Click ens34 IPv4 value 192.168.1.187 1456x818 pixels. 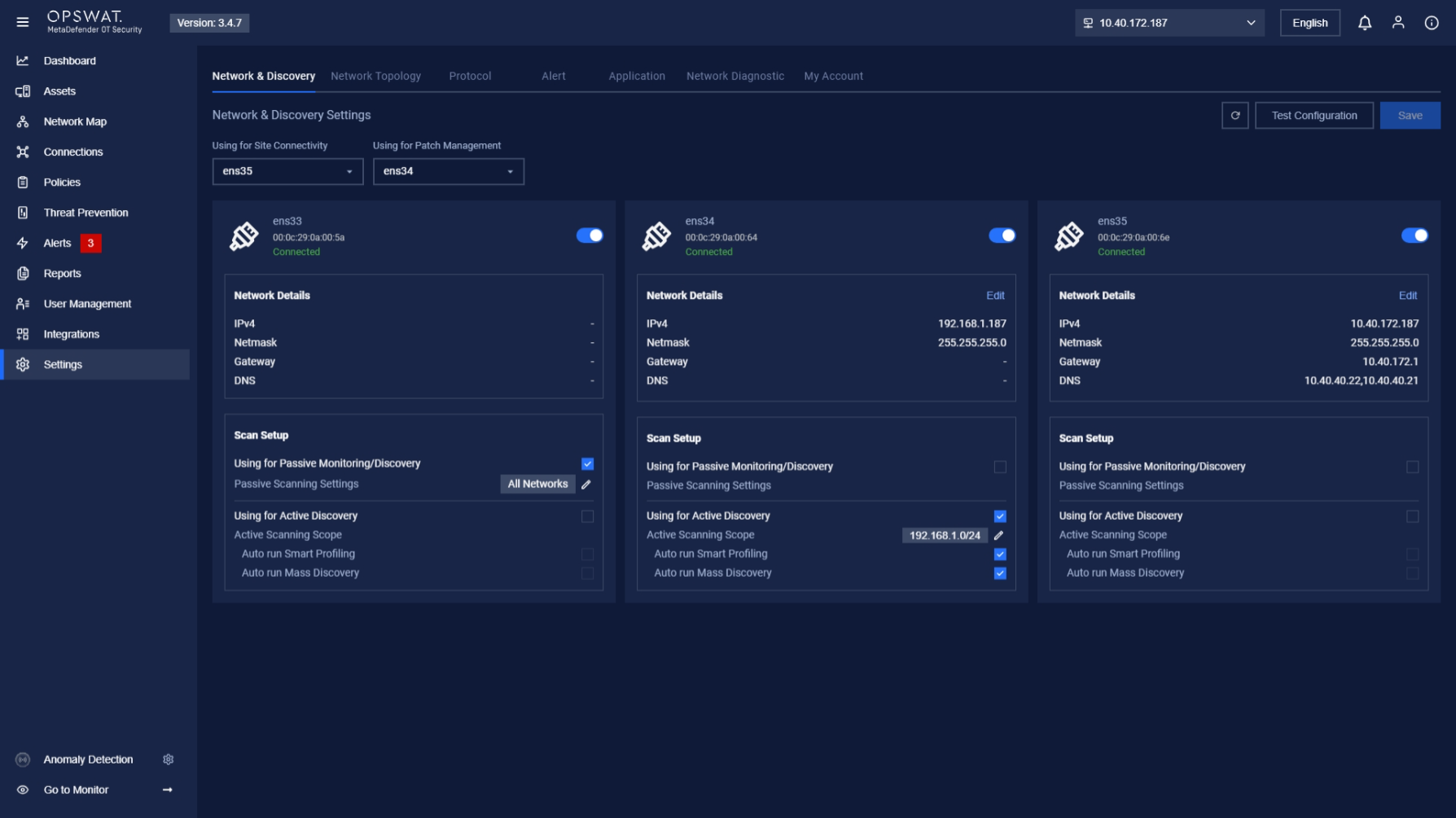pyautogui.click(x=972, y=323)
